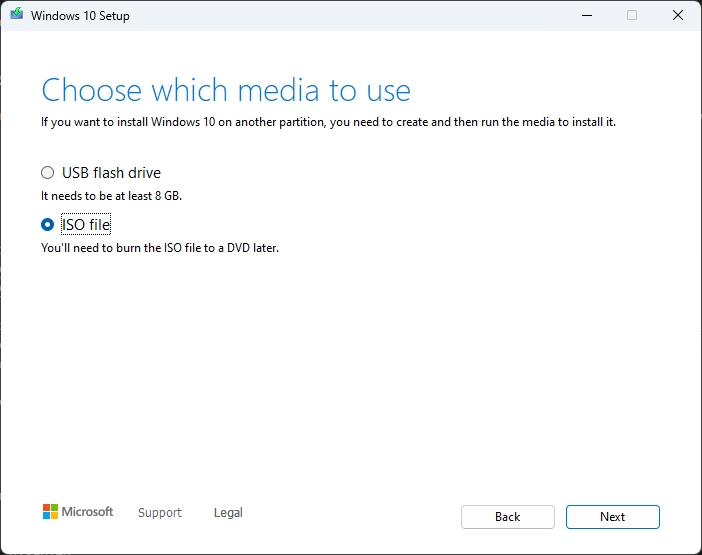
Task: Click the "It needs to be at least 8 GB" note
Action: point(112,196)
